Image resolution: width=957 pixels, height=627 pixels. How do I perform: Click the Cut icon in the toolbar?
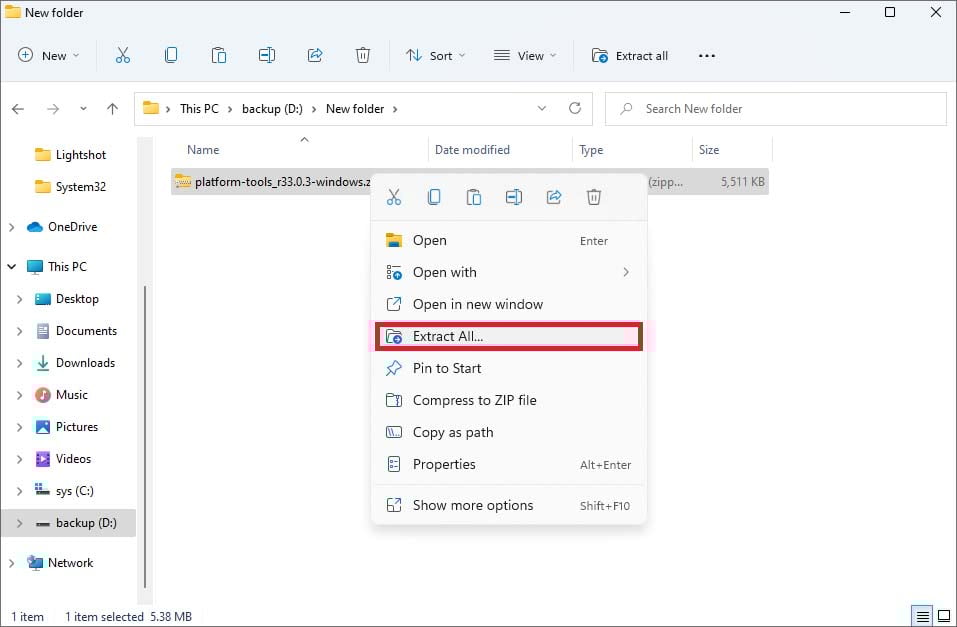click(x=123, y=56)
